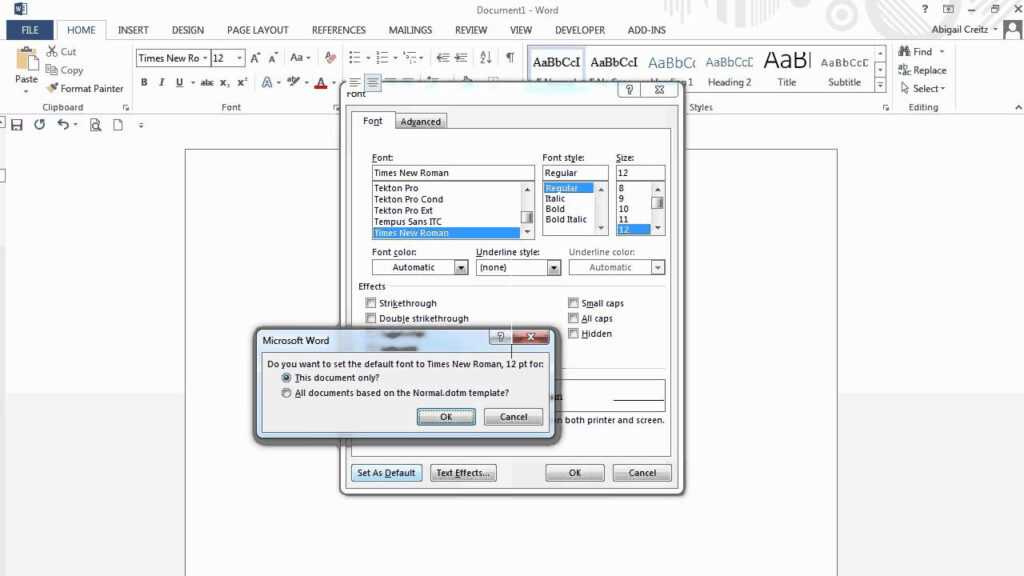Click the subscript icon

[223, 82]
